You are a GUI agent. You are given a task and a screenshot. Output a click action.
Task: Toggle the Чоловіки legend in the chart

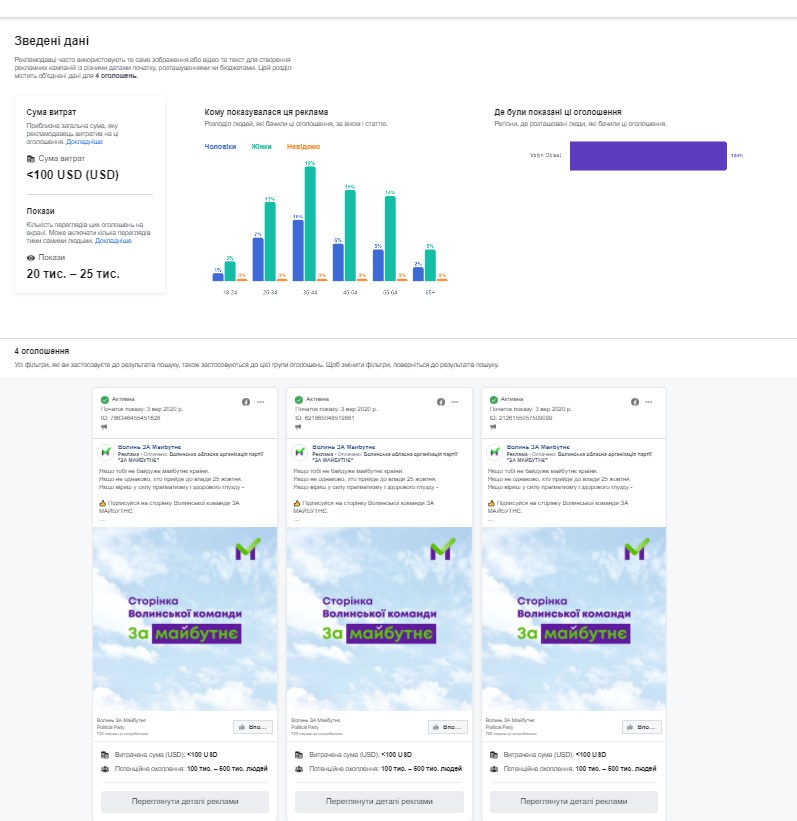220,146
